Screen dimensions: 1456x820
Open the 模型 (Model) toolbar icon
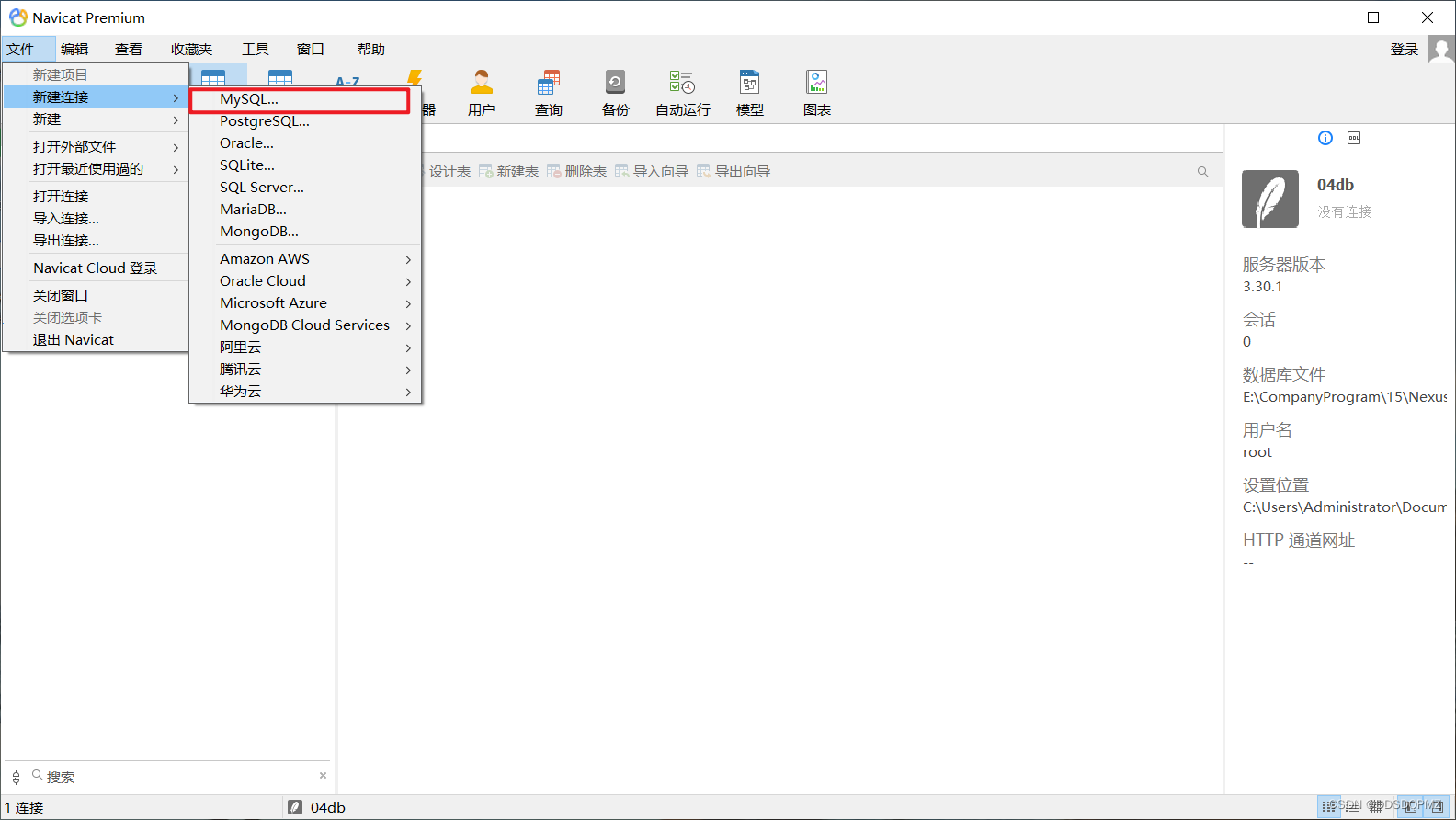(x=749, y=93)
